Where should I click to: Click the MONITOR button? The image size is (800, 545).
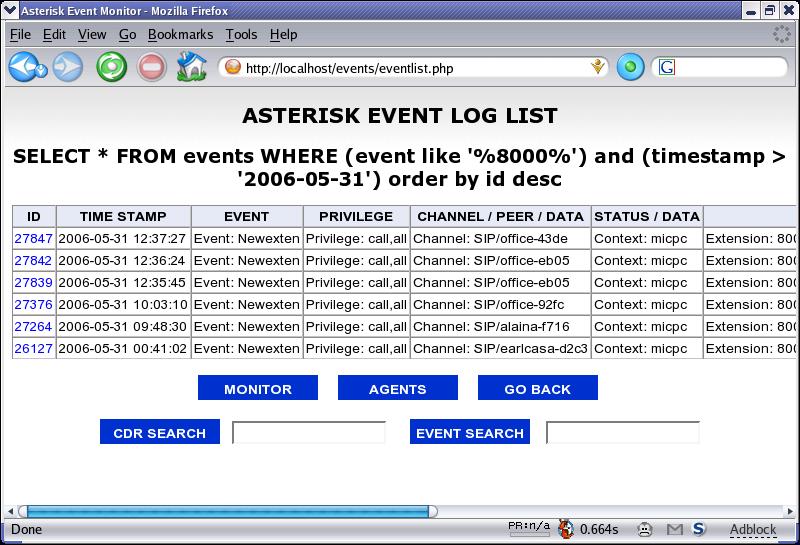click(x=258, y=389)
